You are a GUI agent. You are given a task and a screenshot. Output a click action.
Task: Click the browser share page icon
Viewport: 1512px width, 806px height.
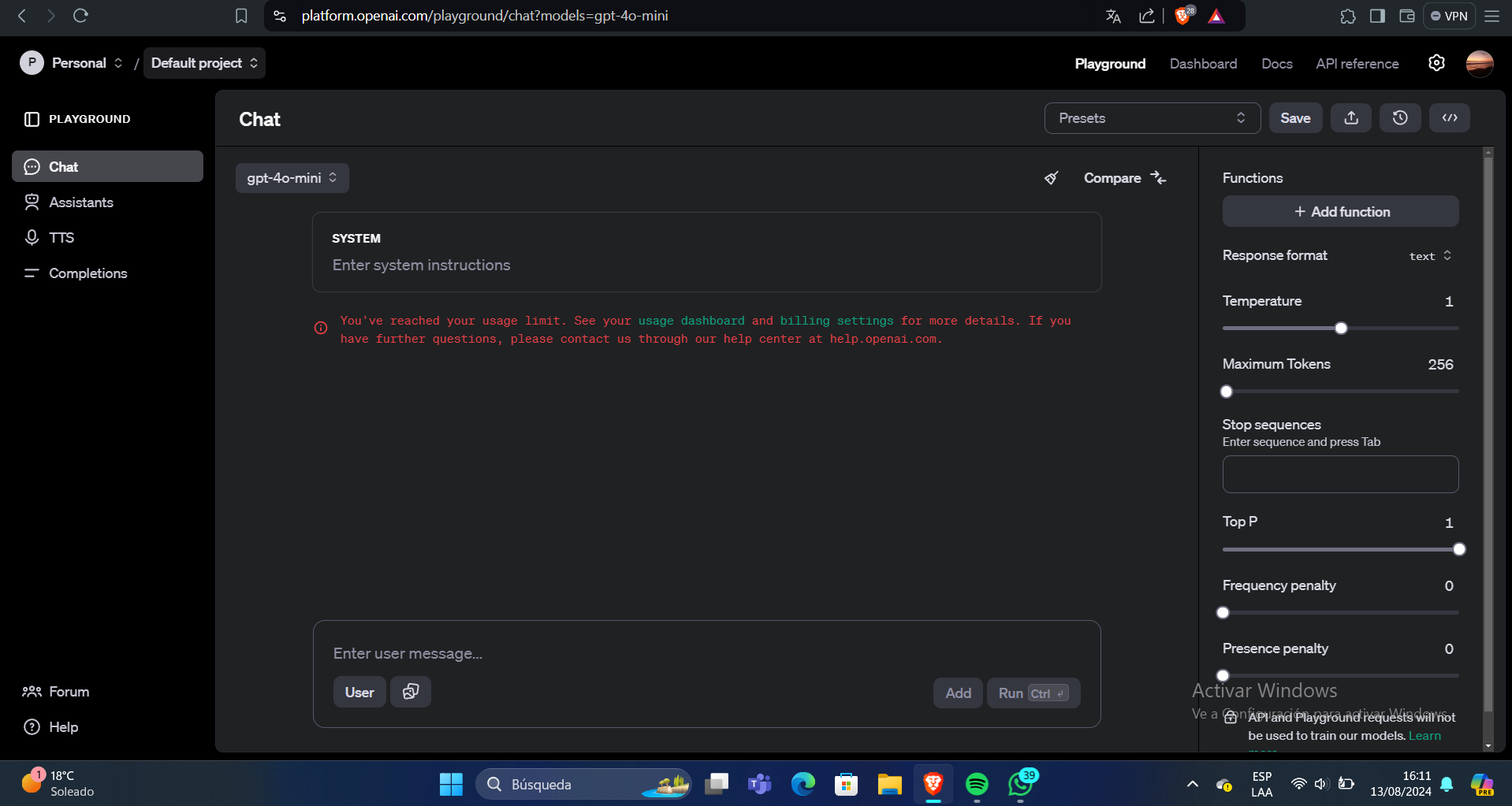click(x=1147, y=16)
